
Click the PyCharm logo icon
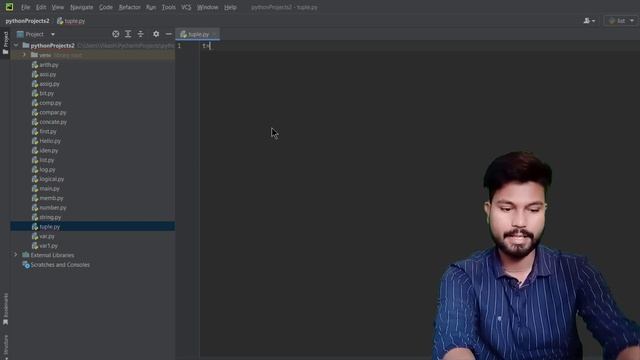[9, 7]
